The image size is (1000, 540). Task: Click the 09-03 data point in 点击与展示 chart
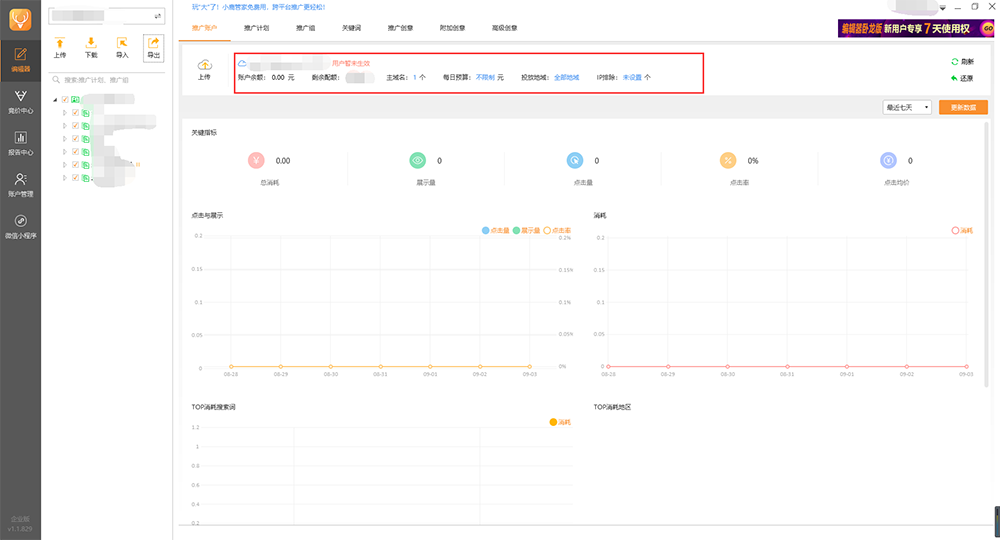529,367
